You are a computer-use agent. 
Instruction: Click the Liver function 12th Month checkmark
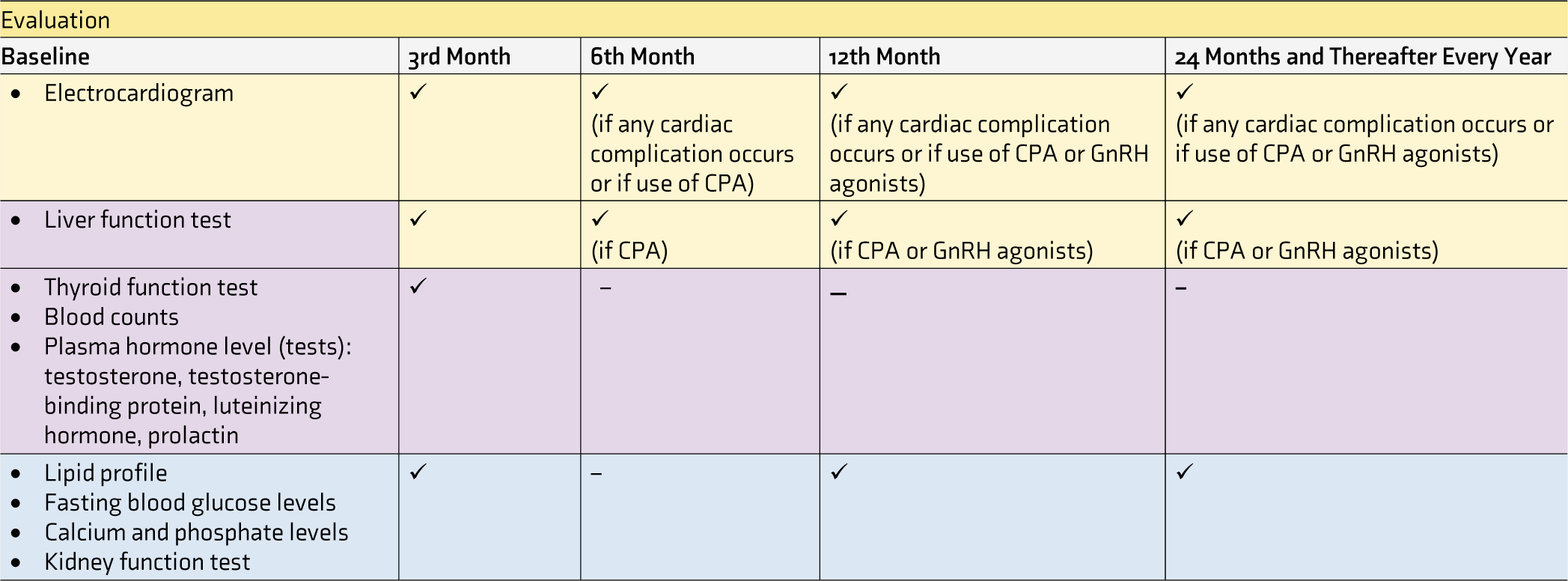pyautogui.click(x=839, y=218)
